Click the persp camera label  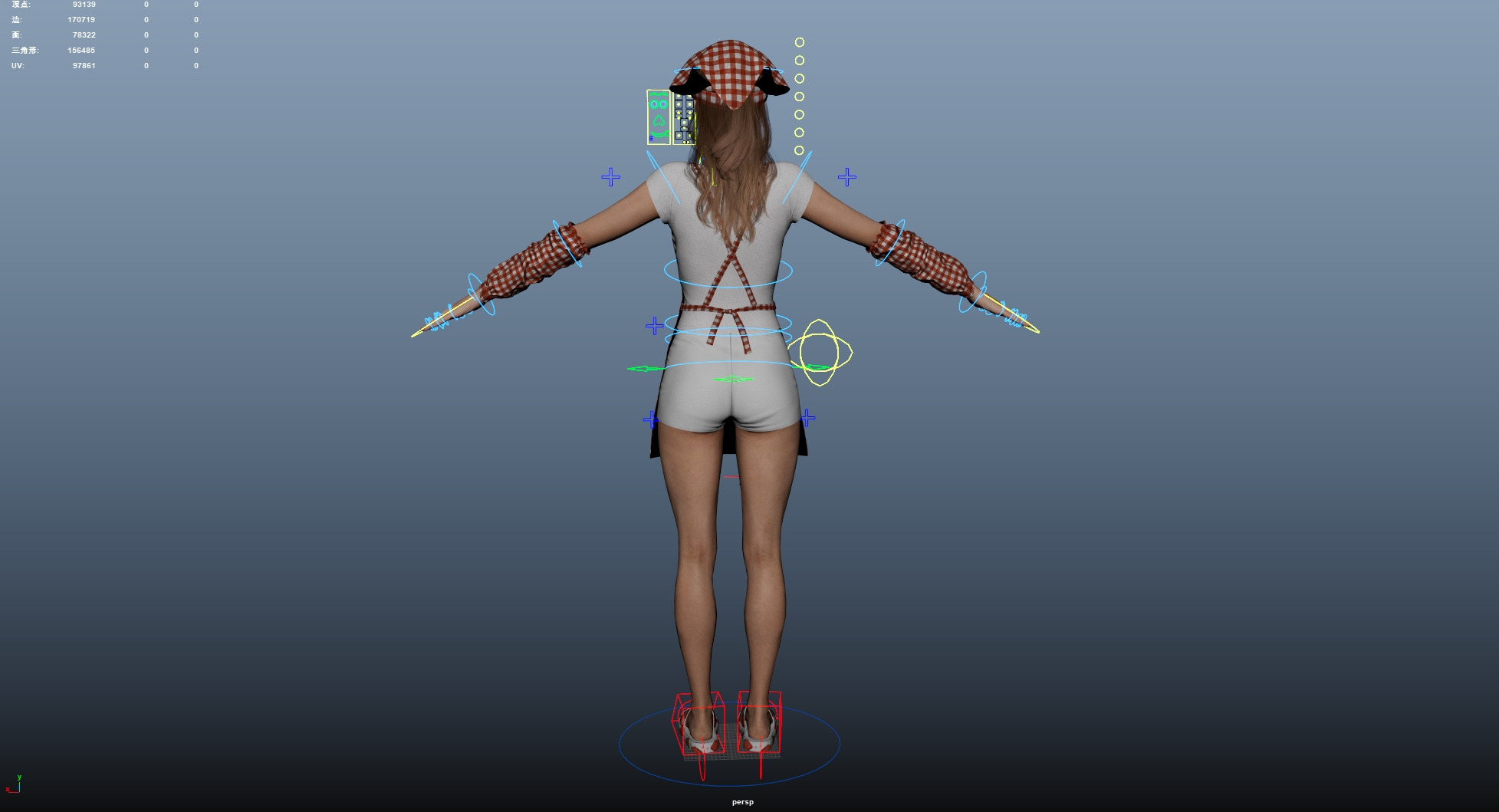pyautogui.click(x=742, y=802)
